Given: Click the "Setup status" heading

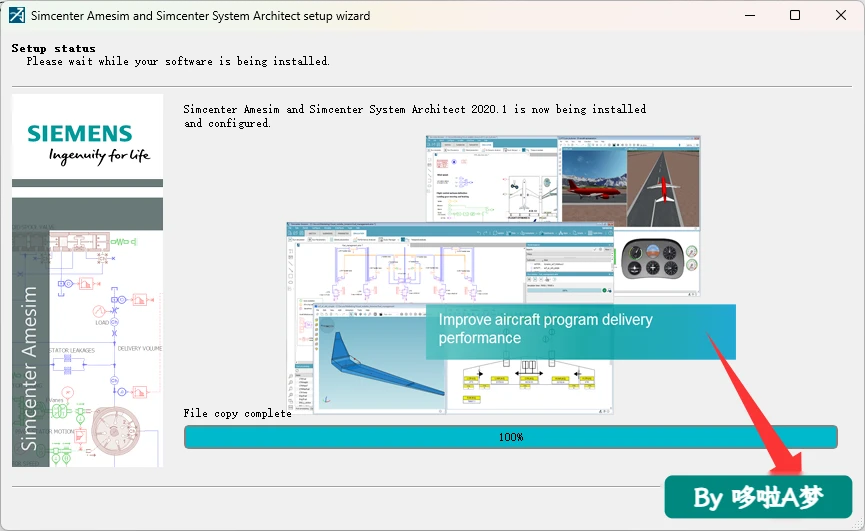Looking at the screenshot, I should pos(54,48).
